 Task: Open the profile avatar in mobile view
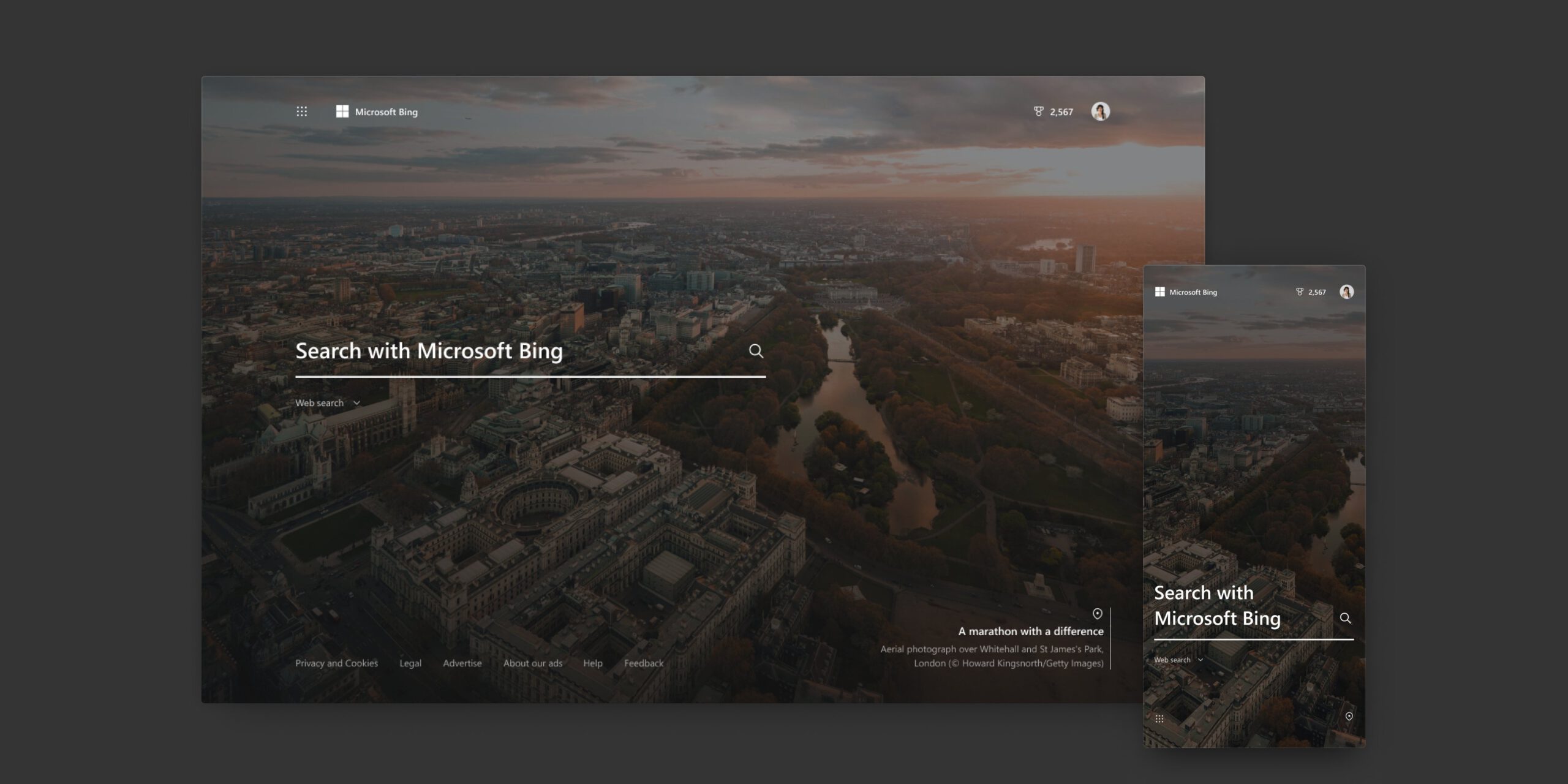tap(1346, 292)
